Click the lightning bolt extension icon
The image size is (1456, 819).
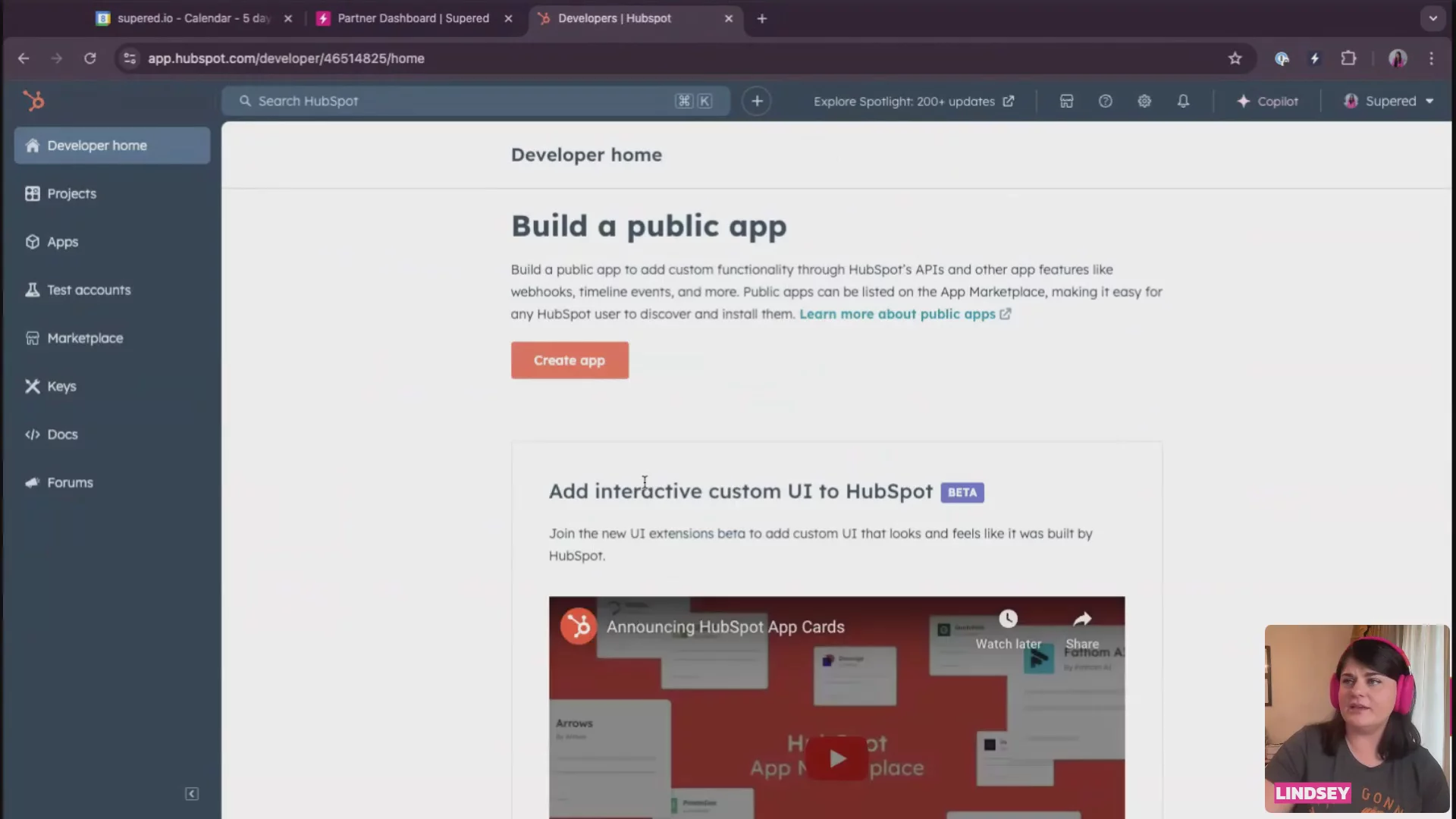coord(1315,58)
